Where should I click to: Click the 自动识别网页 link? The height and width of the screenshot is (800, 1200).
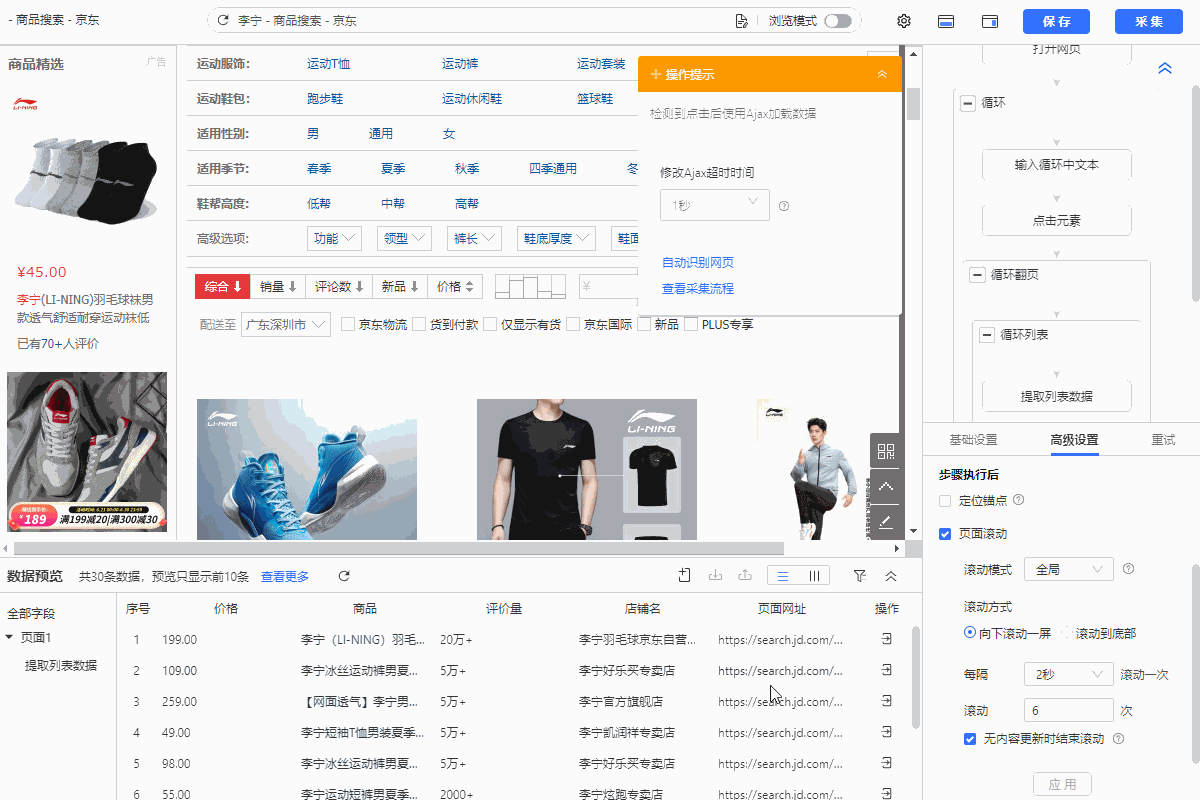point(698,263)
